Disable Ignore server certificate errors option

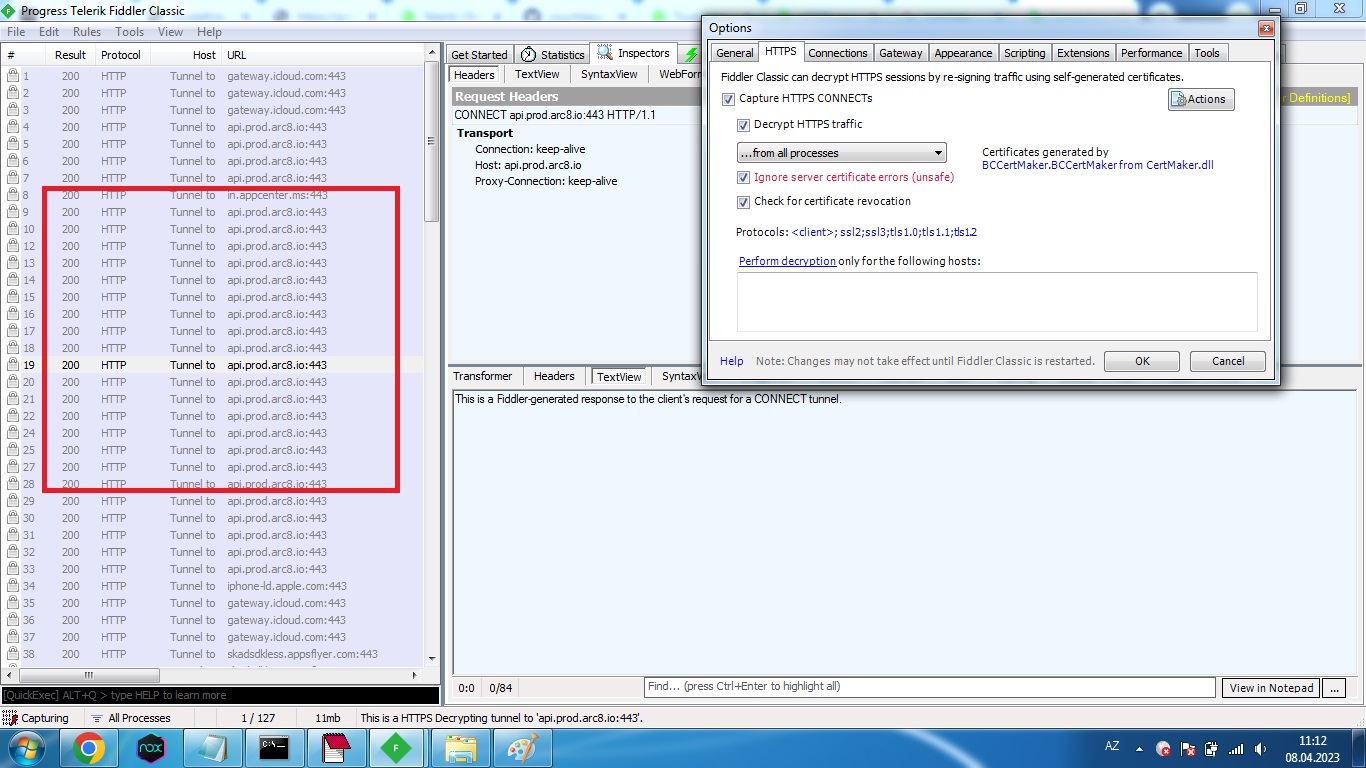(743, 177)
